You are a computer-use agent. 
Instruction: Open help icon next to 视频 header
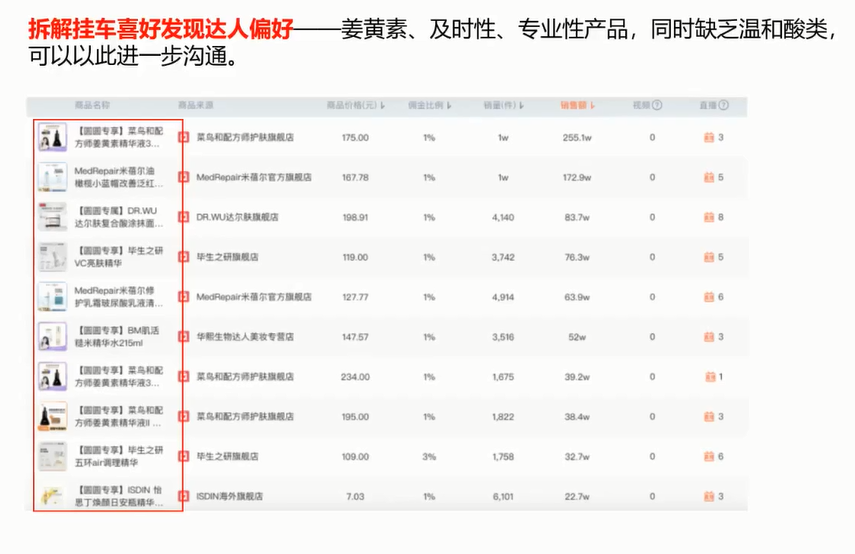(x=657, y=105)
